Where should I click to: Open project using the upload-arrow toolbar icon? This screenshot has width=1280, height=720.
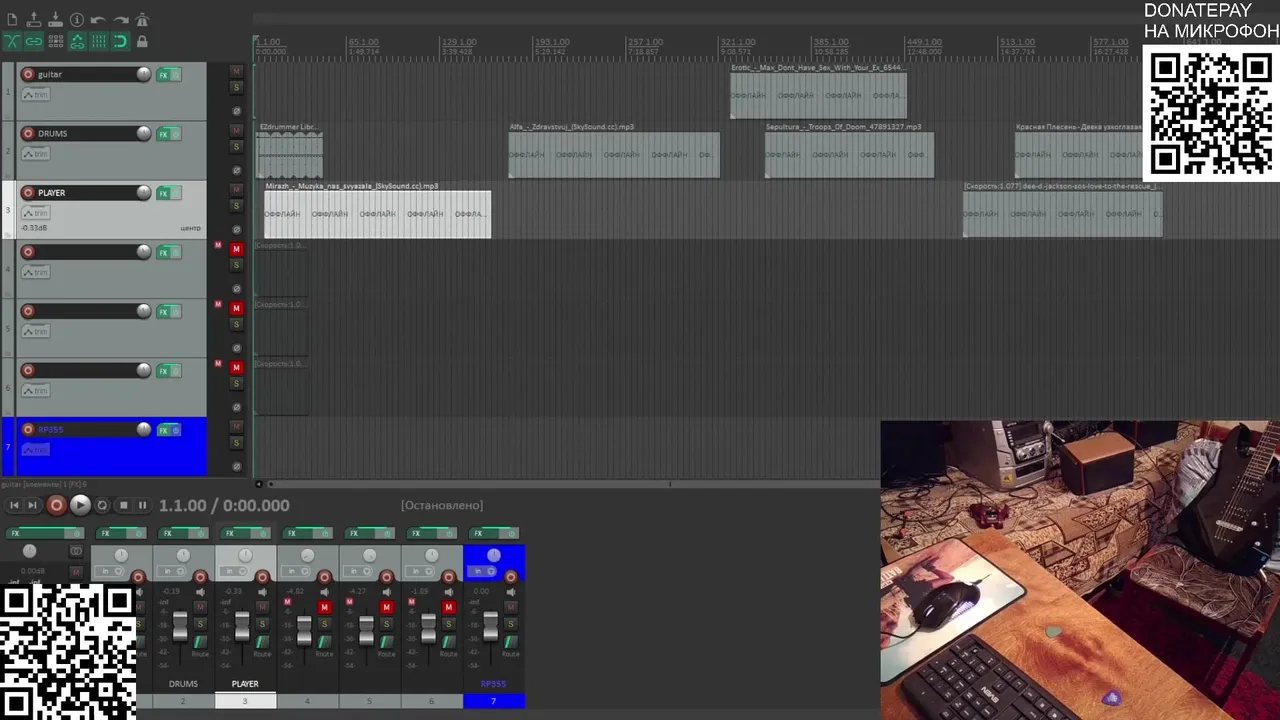click(34, 19)
